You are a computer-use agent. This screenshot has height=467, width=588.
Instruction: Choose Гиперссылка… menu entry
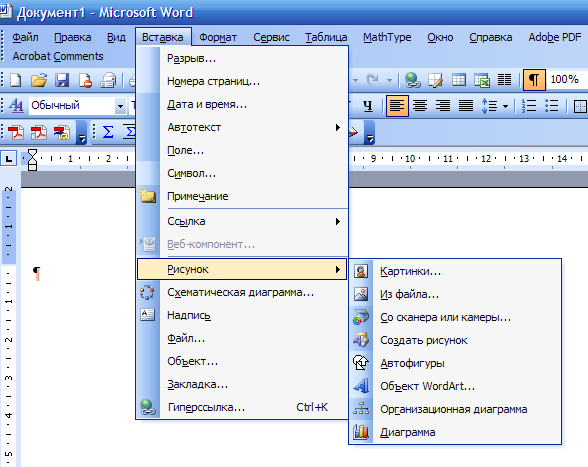click(242, 407)
